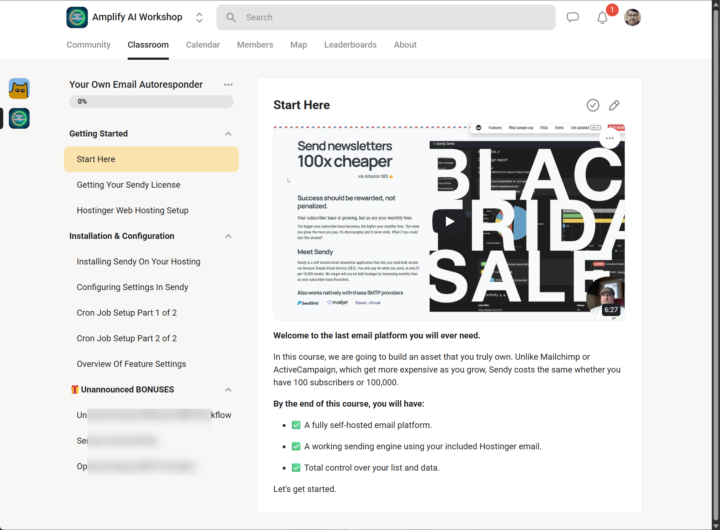Focus the Search input field
The height and width of the screenshot is (530, 720).
coord(386,17)
